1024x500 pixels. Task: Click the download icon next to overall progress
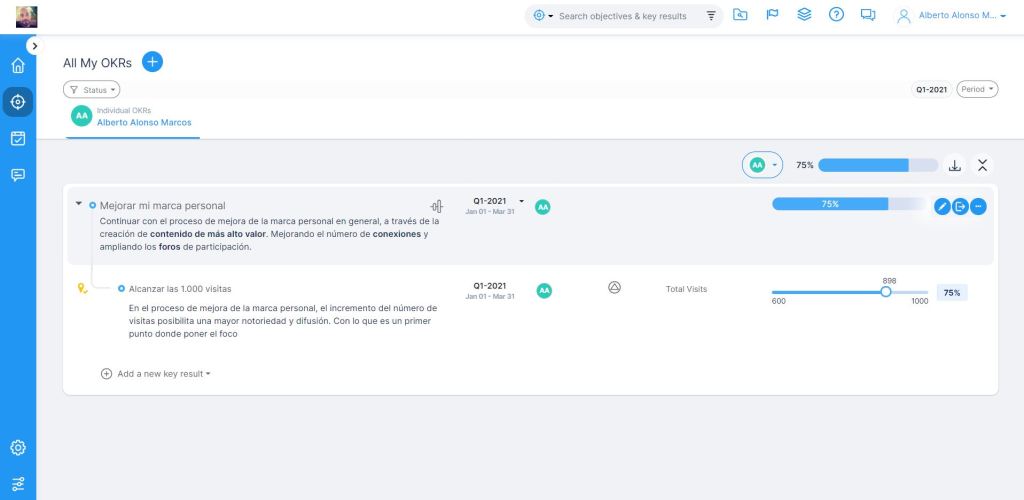coord(954,165)
